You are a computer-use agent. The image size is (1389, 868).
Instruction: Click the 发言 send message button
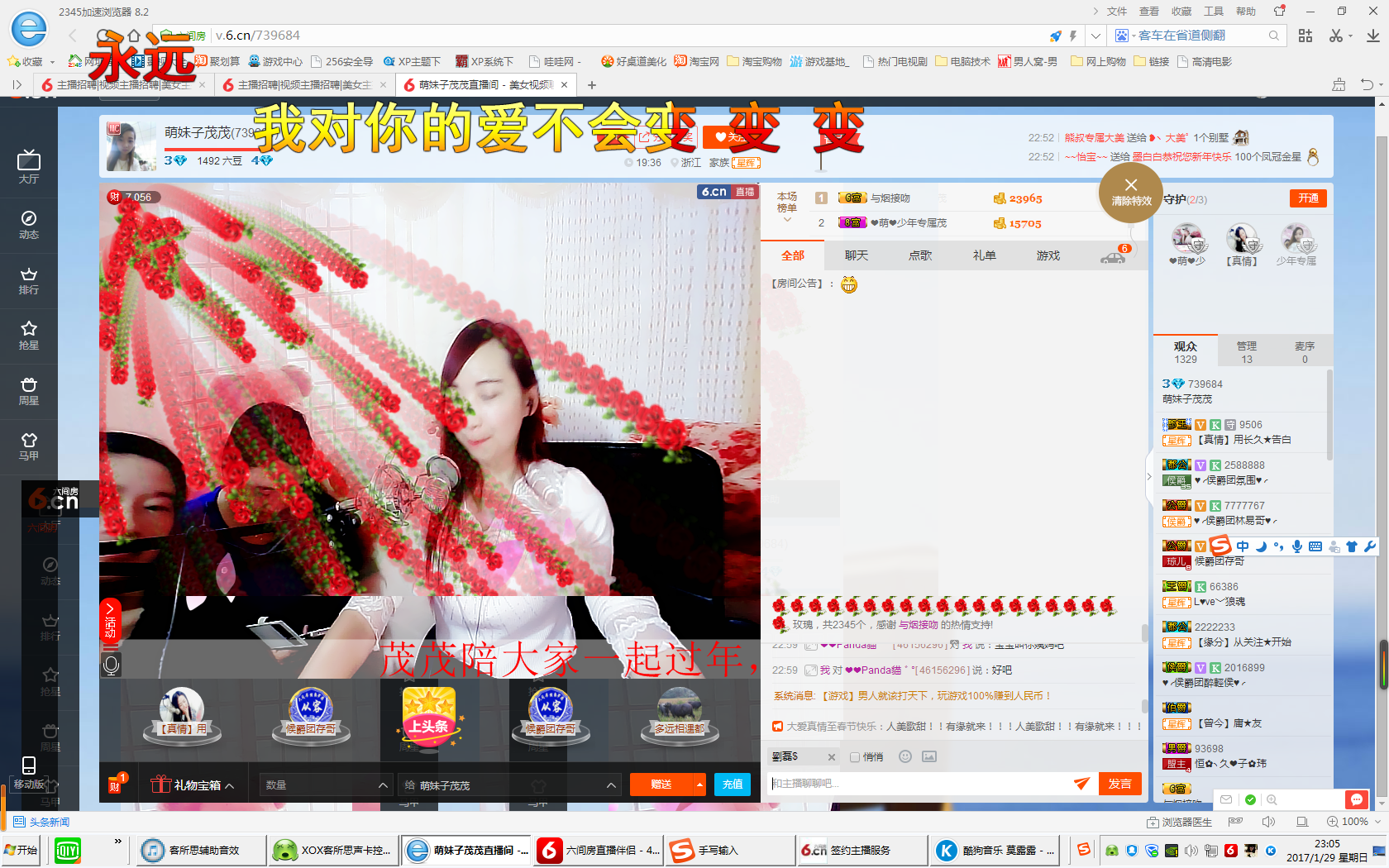pos(1120,784)
